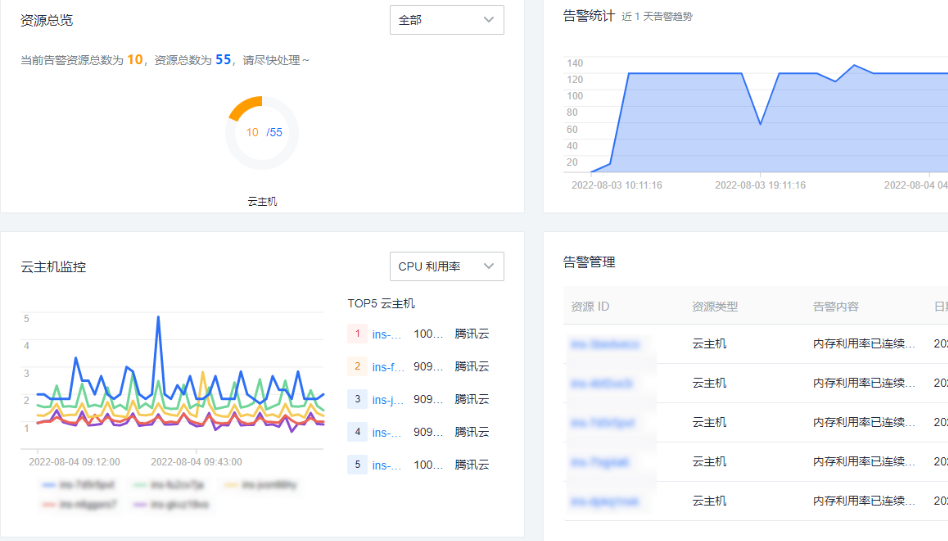
Task: Click the 告警统计 panel title
Action: pyautogui.click(x=589, y=16)
